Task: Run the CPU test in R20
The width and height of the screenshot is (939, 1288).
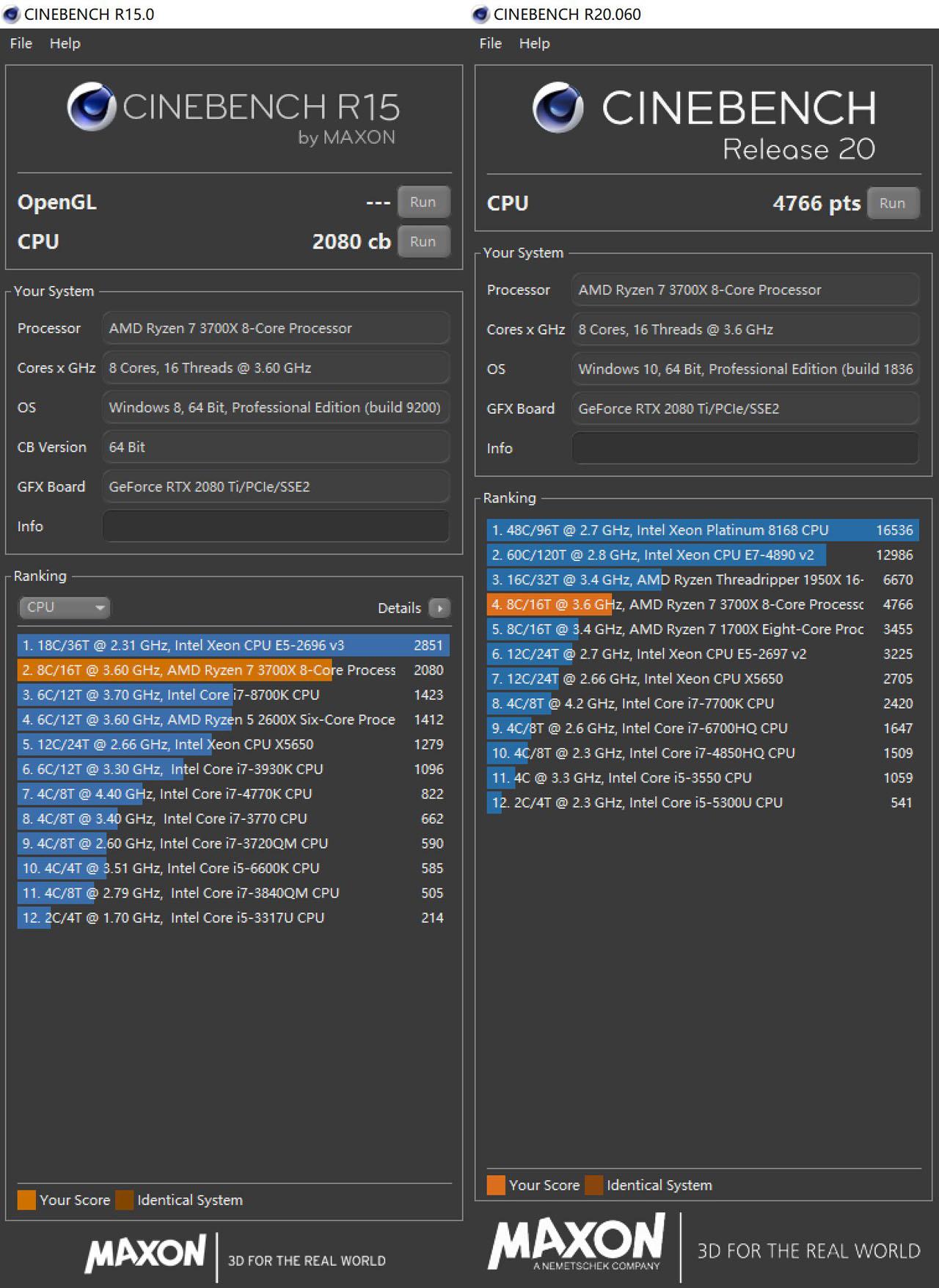Action: point(893,203)
